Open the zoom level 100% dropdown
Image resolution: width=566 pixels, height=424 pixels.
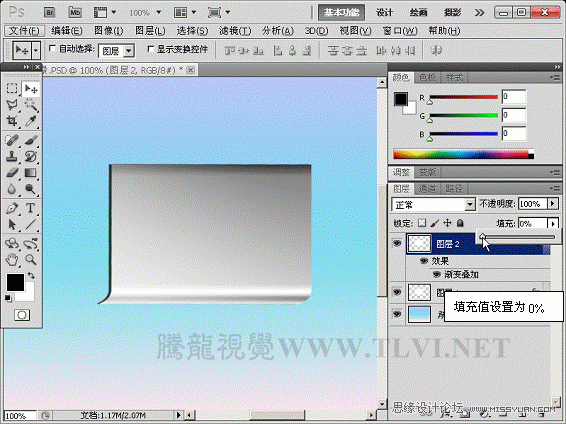(x=159, y=13)
